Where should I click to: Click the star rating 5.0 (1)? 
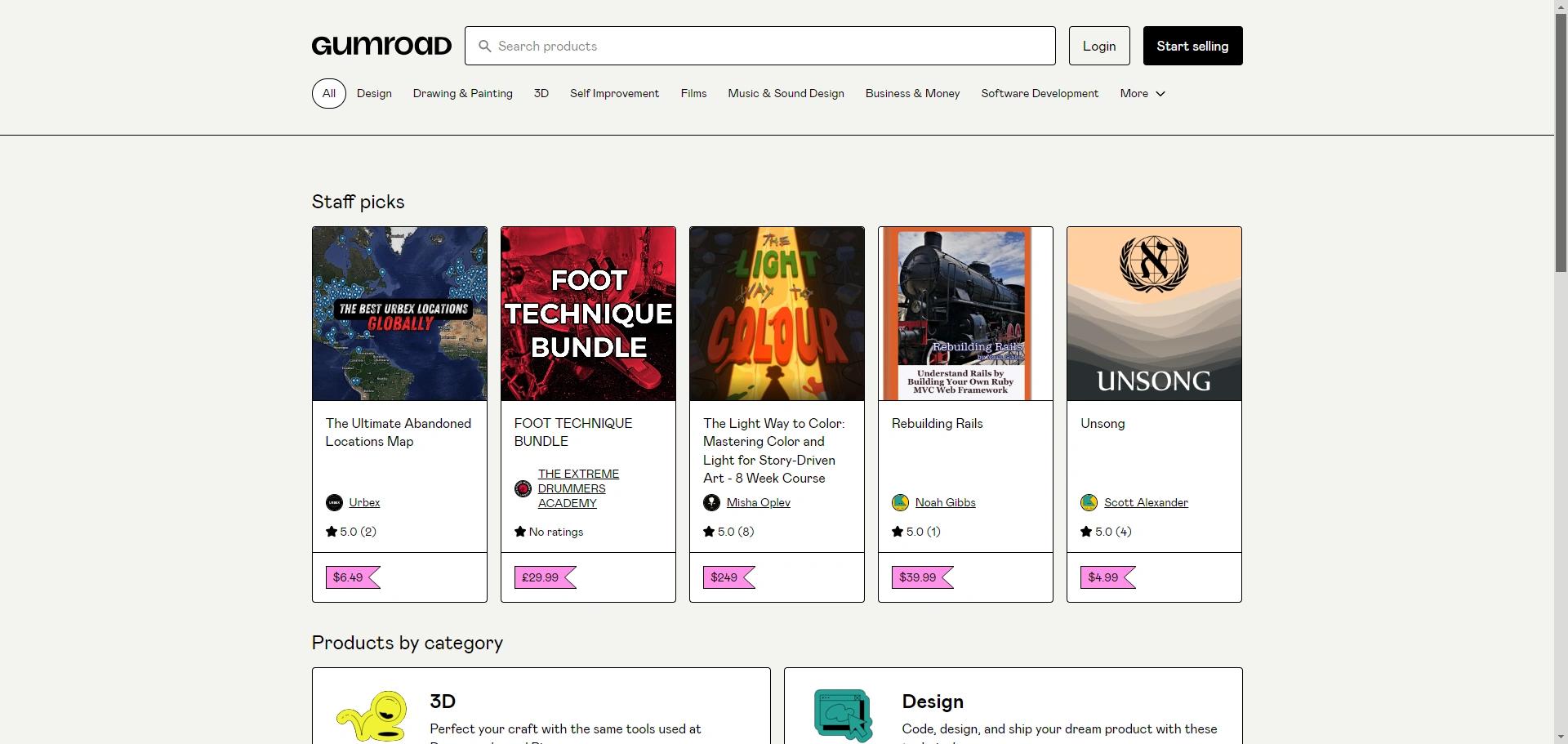pos(916,532)
